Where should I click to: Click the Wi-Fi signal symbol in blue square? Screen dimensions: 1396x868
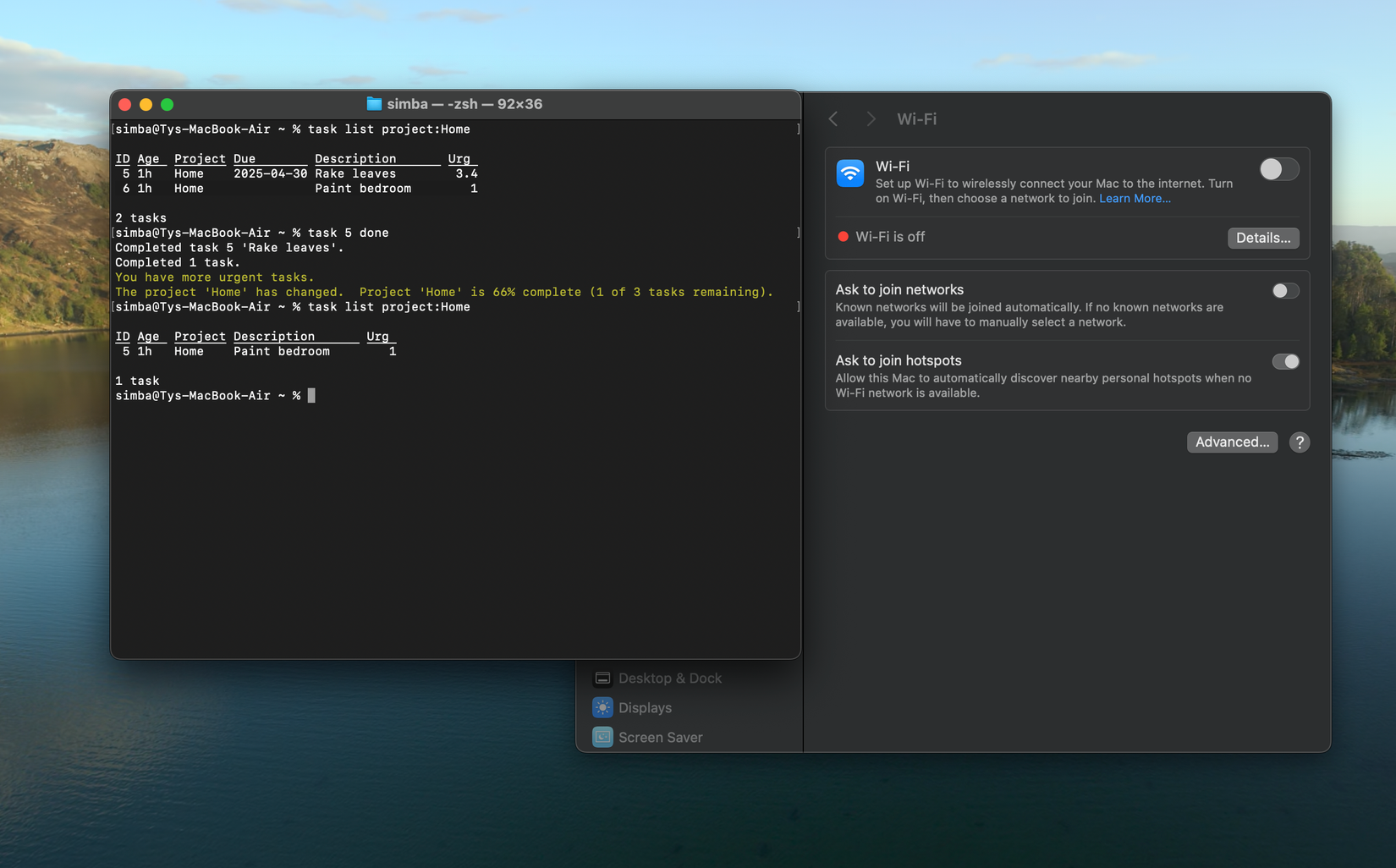coord(849,174)
